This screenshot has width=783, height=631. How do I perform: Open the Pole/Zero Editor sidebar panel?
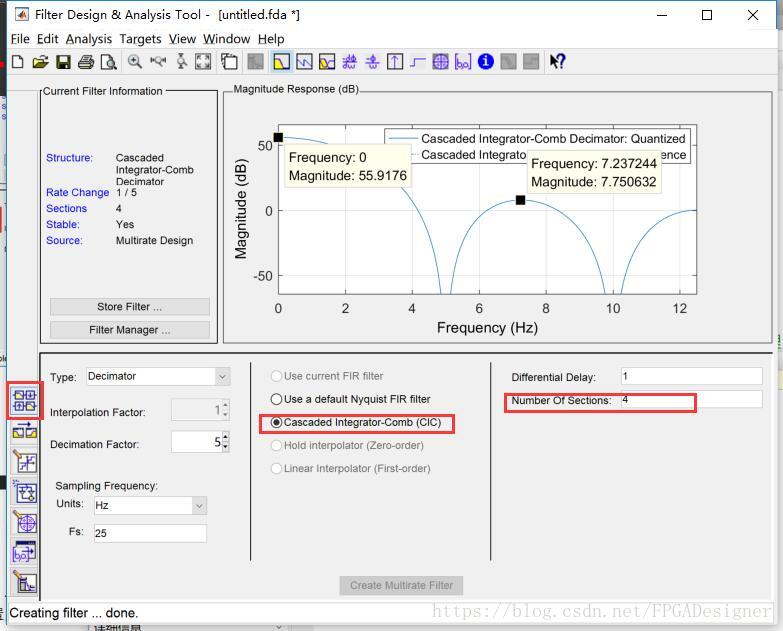tap(25, 523)
